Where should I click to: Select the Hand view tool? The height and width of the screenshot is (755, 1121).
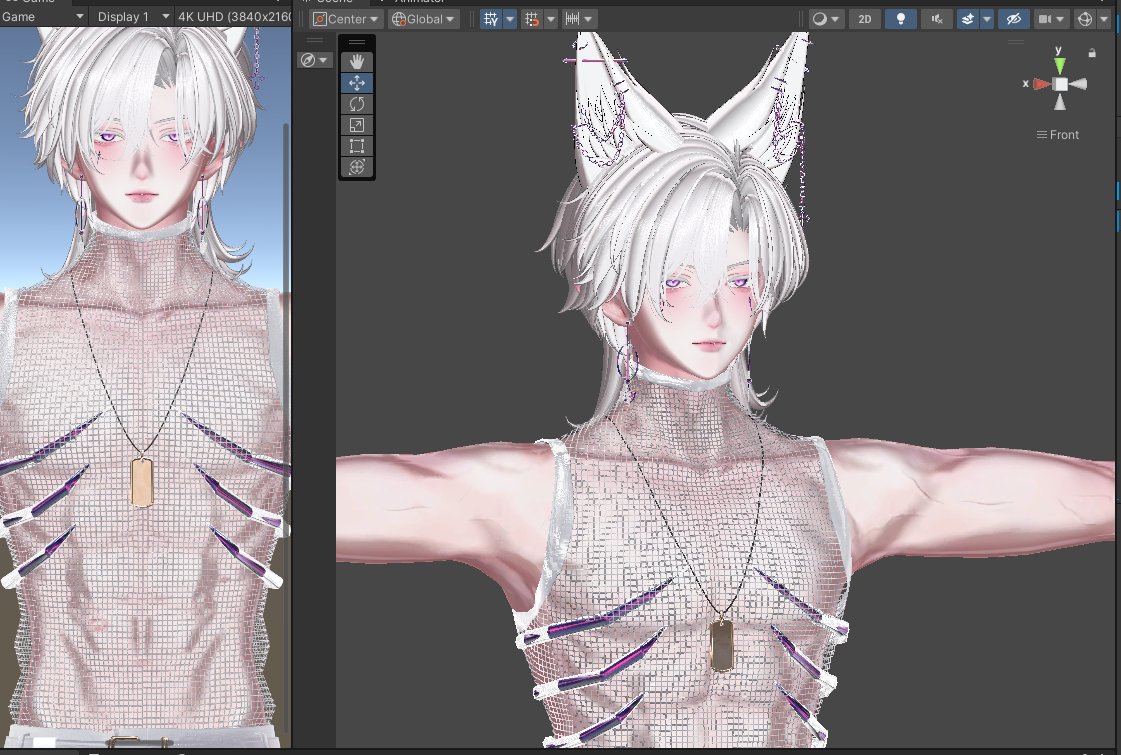(x=357, y=61)
